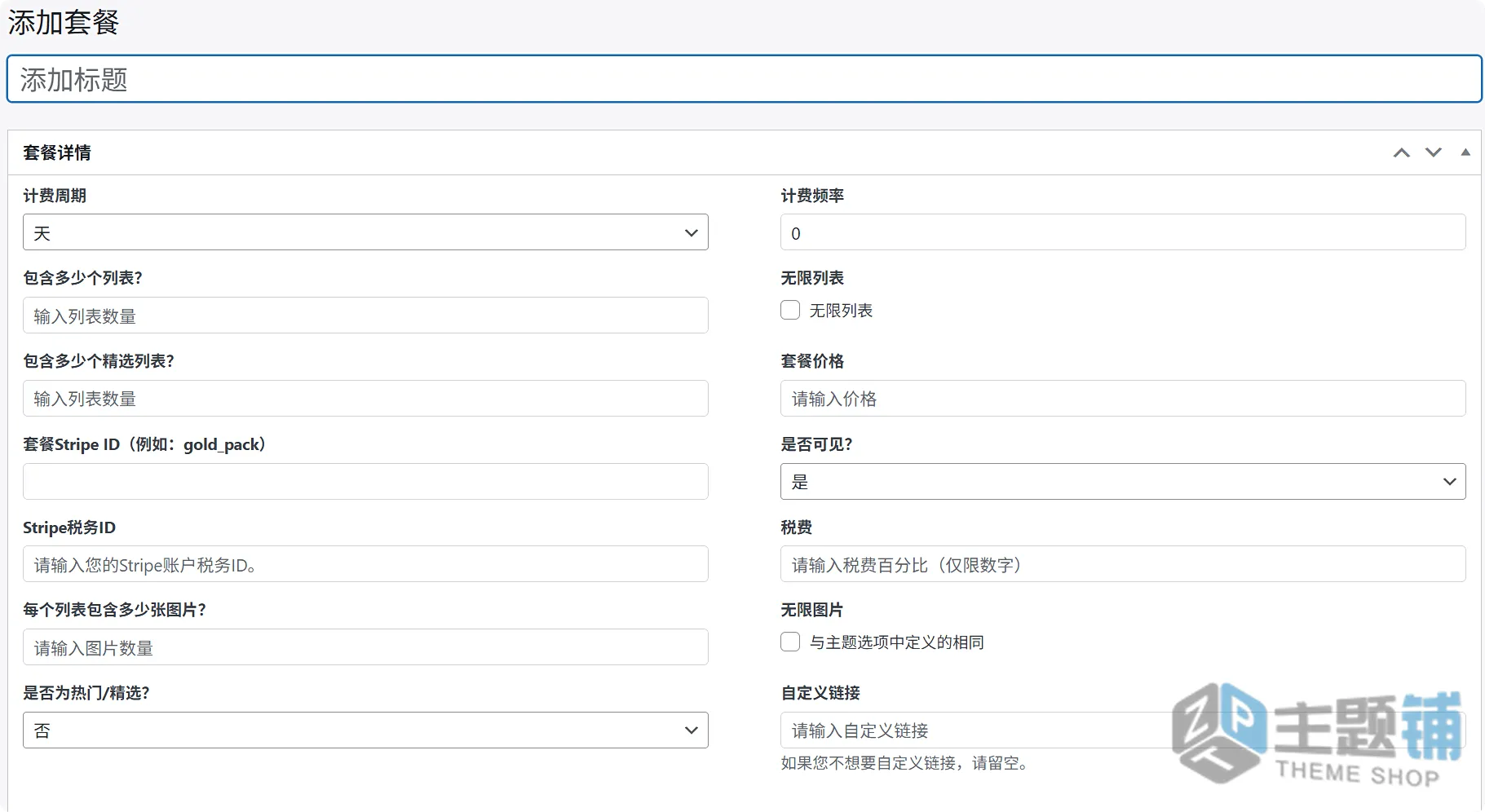Open the 是否可见 dropdown showing 是
Viewport: 1485px width, 812px height.
1123,482
